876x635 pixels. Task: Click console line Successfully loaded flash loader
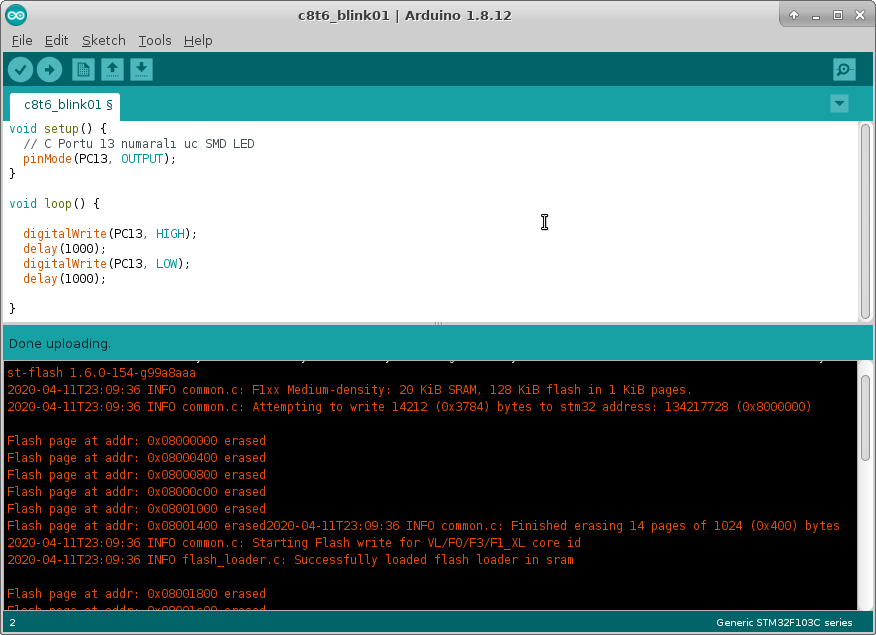[291, 560]
